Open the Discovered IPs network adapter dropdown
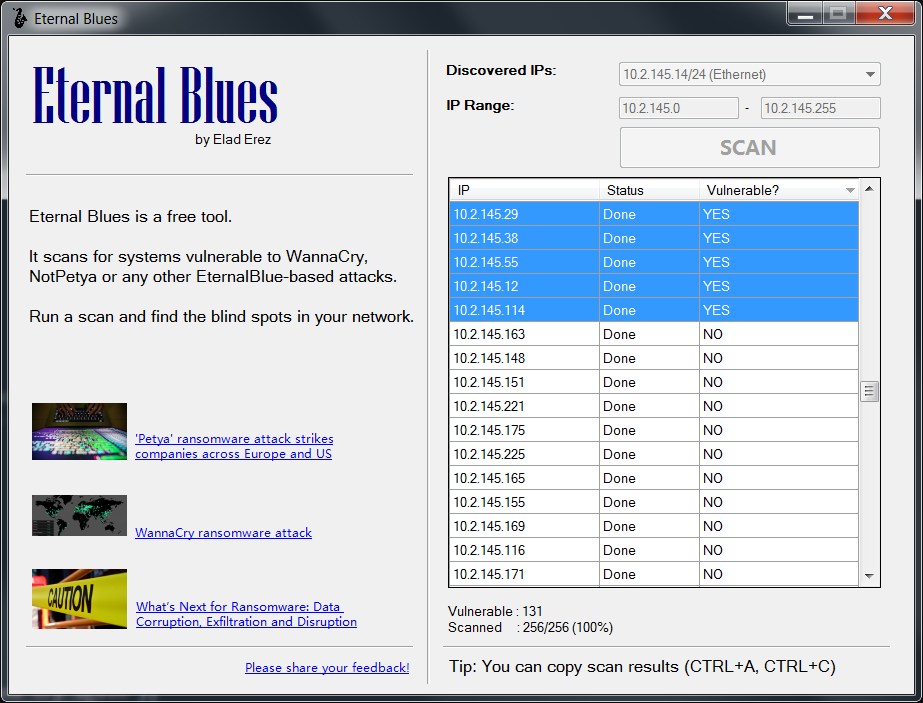This screenshot has width=923, height=703. pyautogui.click(x=870, y=73)
